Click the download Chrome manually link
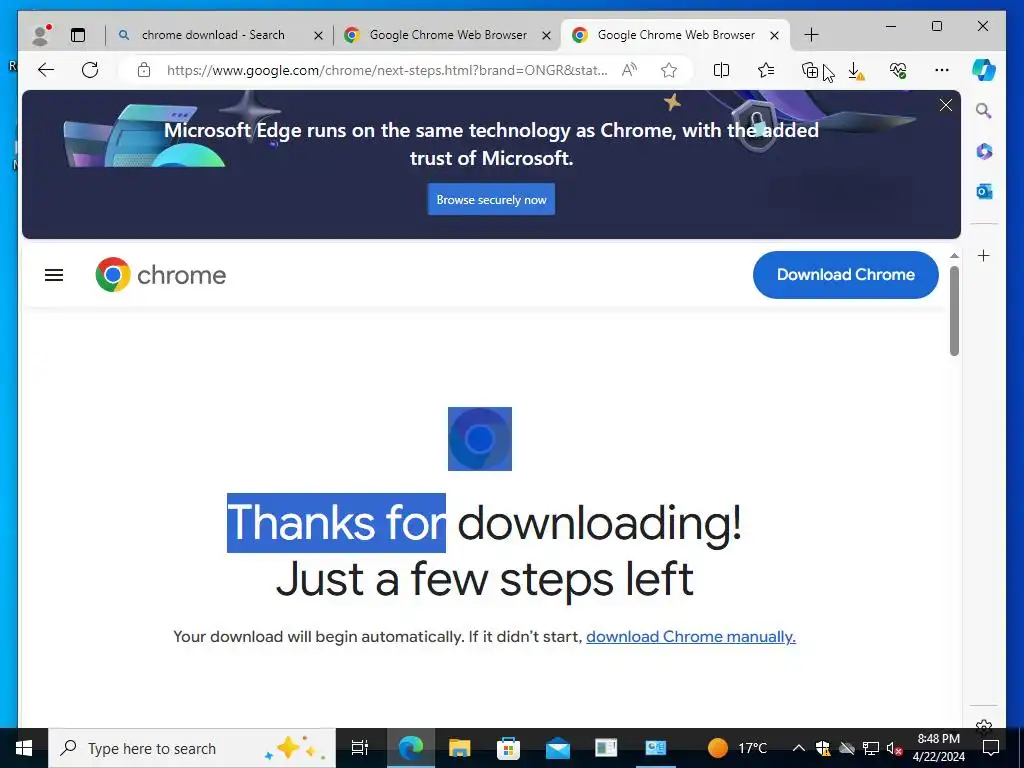 [691, 636]
